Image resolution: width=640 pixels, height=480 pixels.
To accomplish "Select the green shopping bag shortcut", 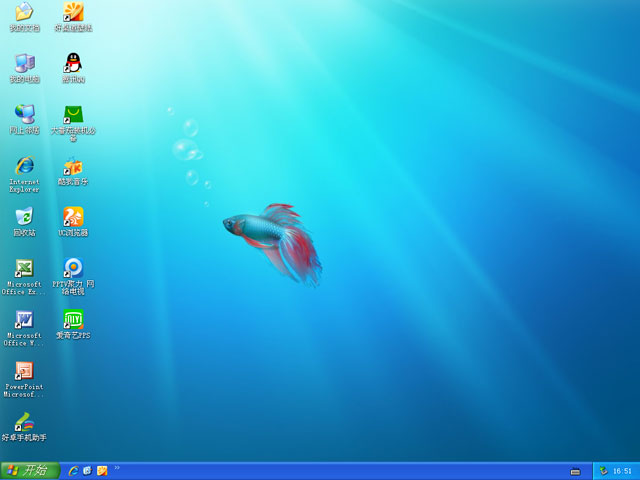I will (x=73, y=114).
